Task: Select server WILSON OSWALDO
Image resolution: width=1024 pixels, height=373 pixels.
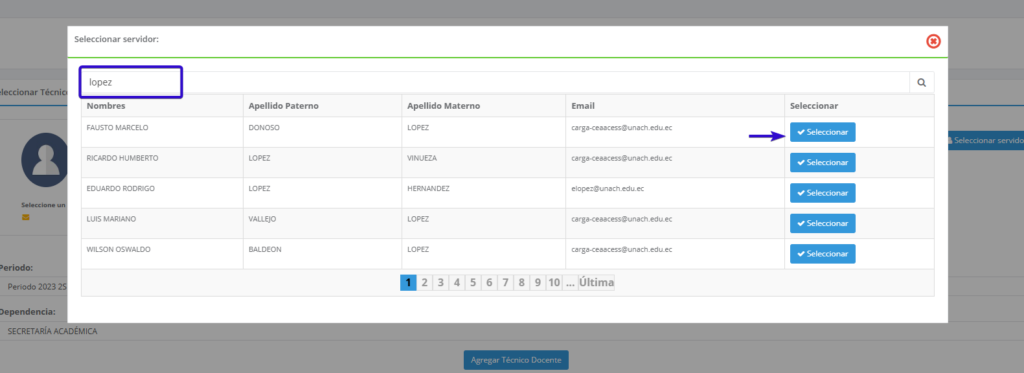Action: click(822, 253)
